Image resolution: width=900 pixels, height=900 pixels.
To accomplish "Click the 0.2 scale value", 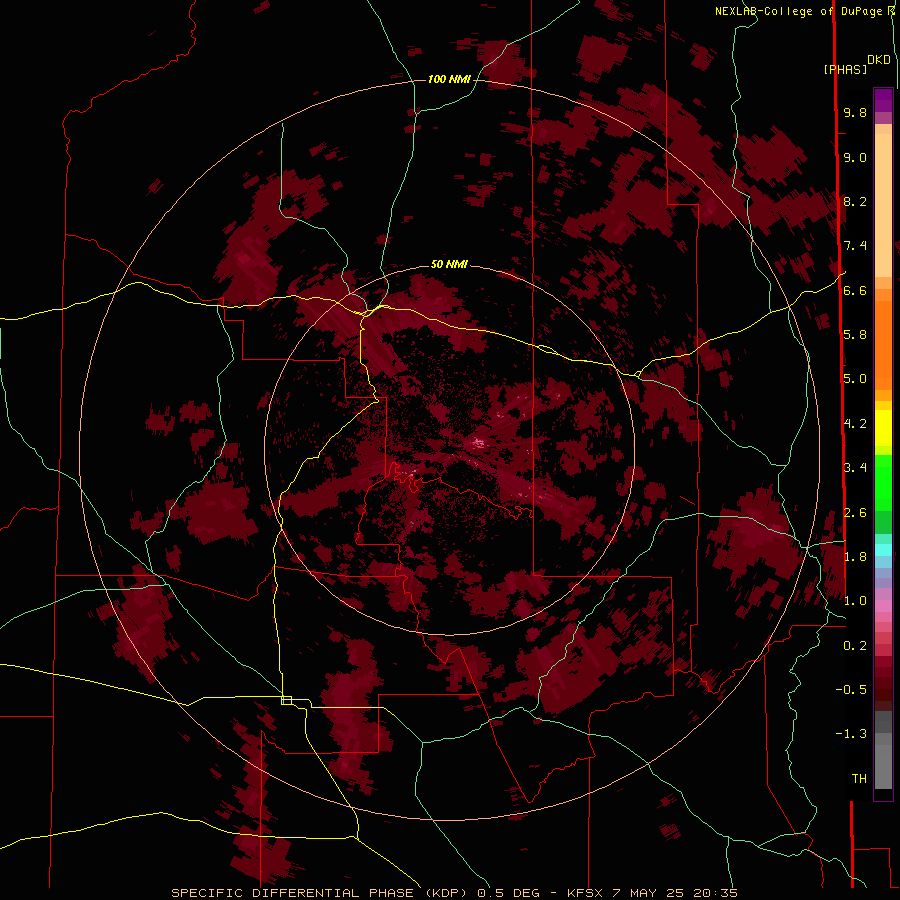I will 855,646.
